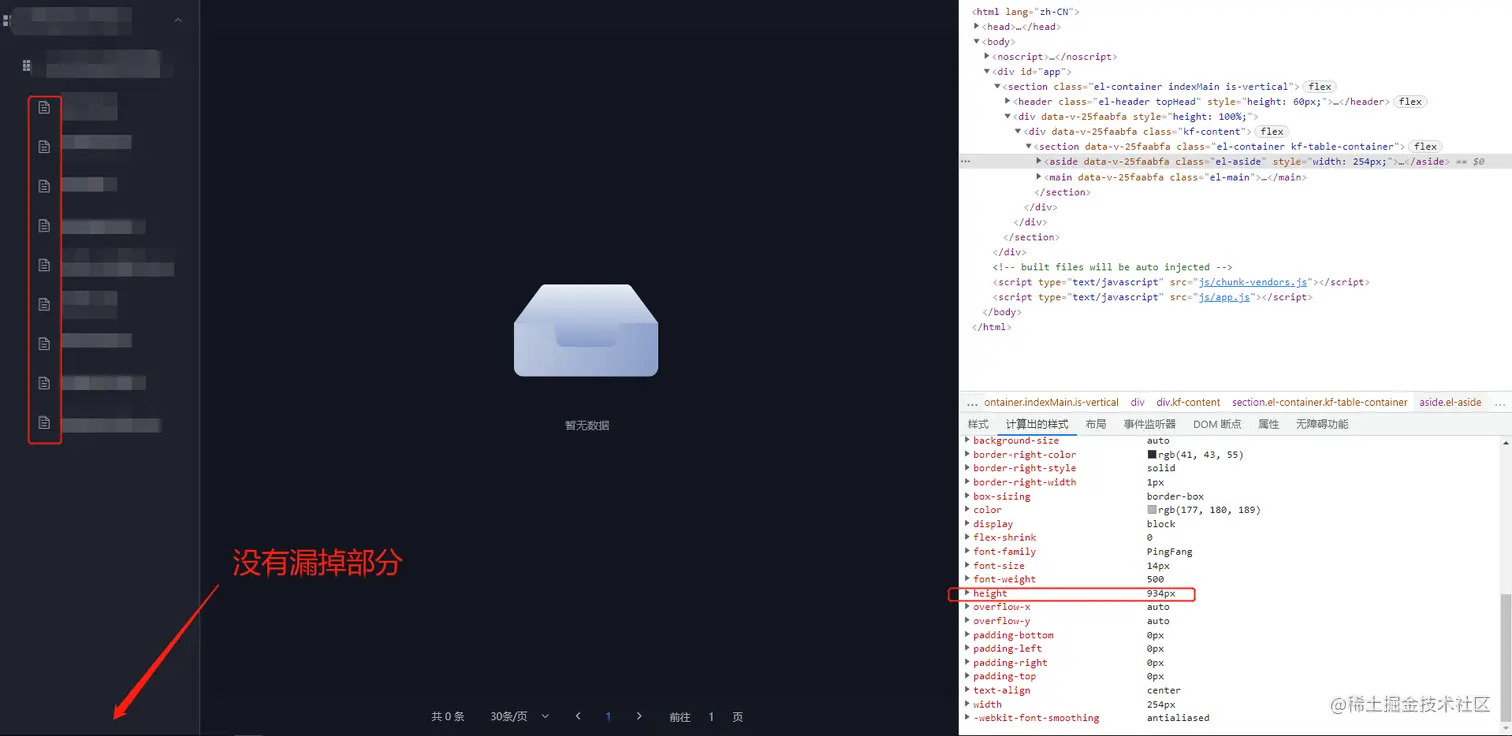Expand the overflow-x computed property

coord(967,607)
